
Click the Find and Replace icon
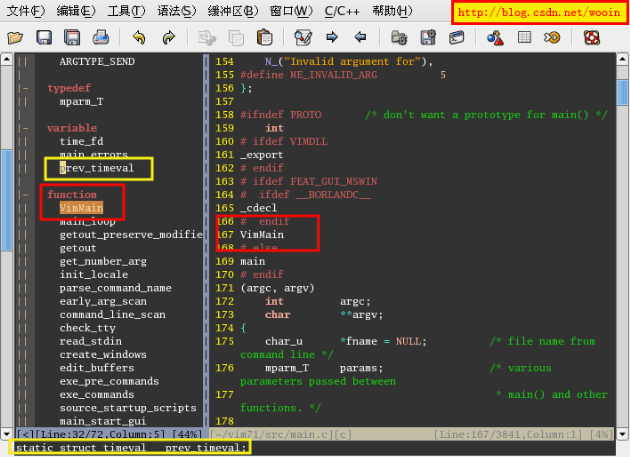point(303,38)
